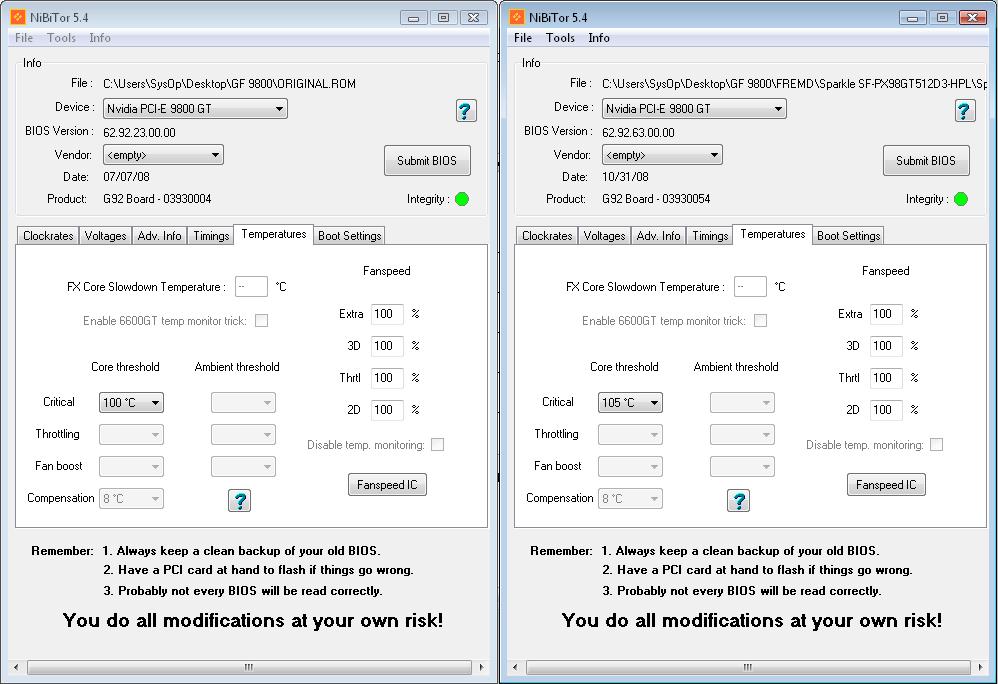Click Submit BIOS button in right window
Image resolution: width=998 pixels, height=684 pixels.
926,161
